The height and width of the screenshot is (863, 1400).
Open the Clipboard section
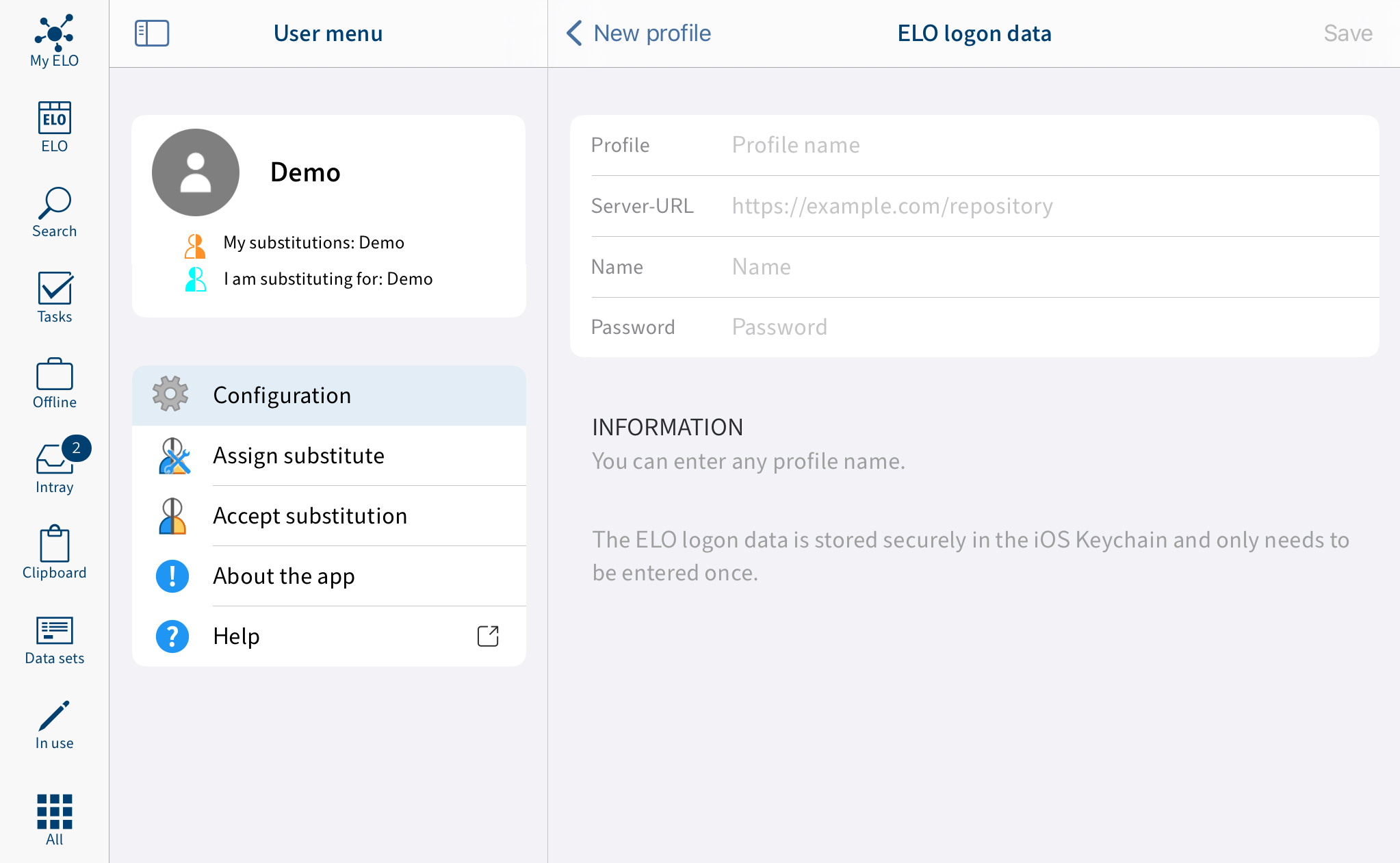[54, 554]
